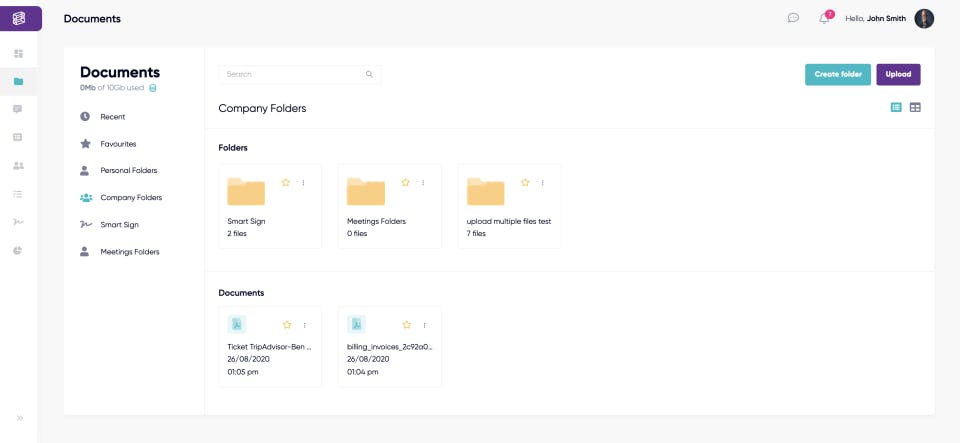Open the dashboard icon in left sidebar
The height and width of the screenshot is (443, 960).
coord(18,53)
